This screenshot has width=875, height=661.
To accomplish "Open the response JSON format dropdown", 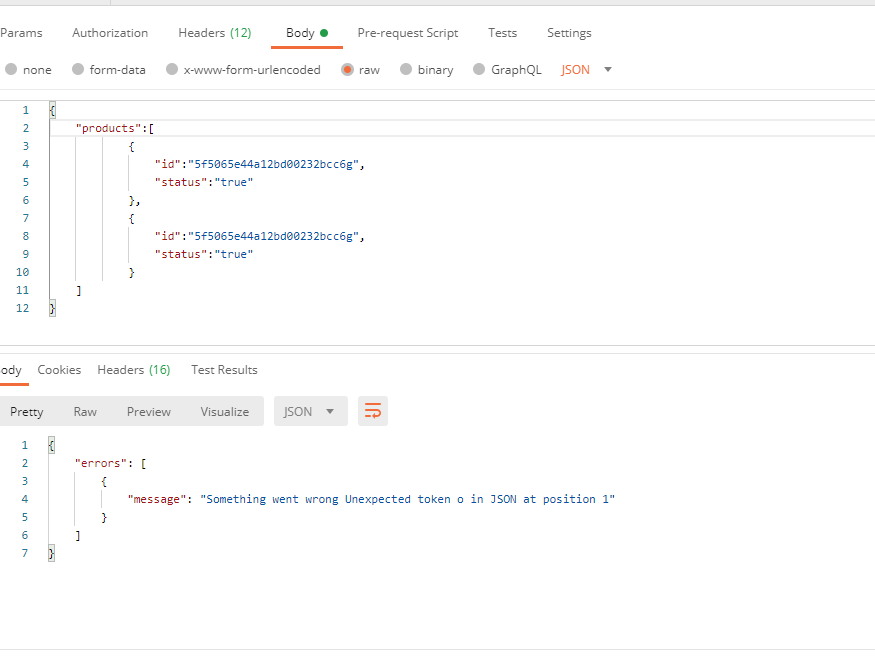I will (311, 412).
